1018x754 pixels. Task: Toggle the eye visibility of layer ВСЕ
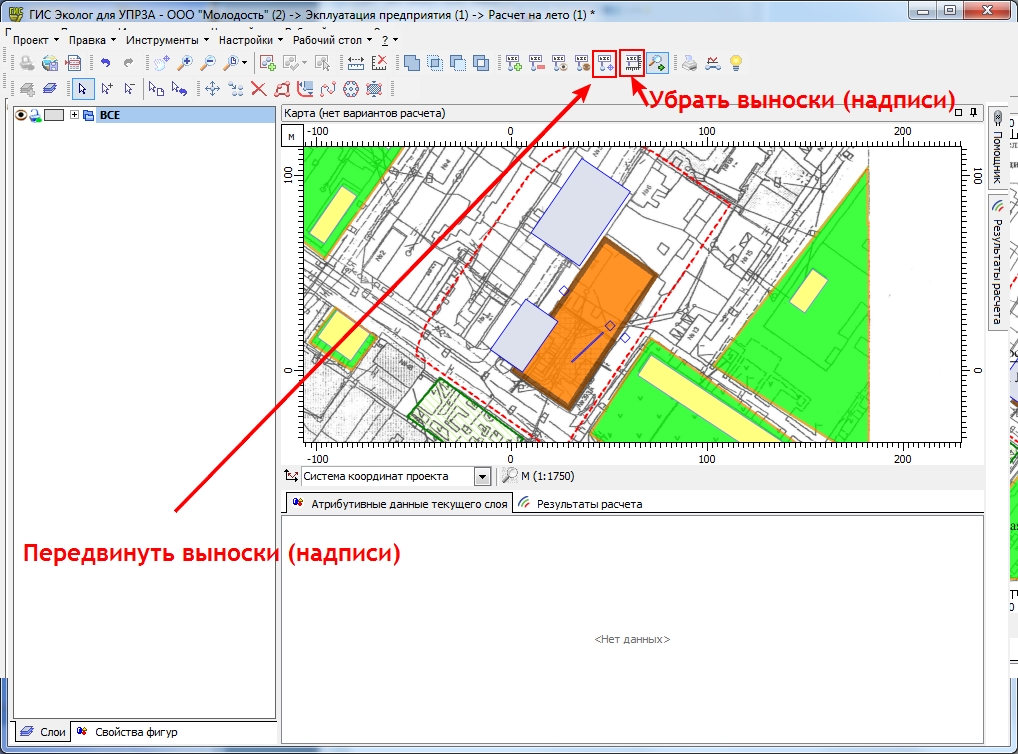click(20, 115)
